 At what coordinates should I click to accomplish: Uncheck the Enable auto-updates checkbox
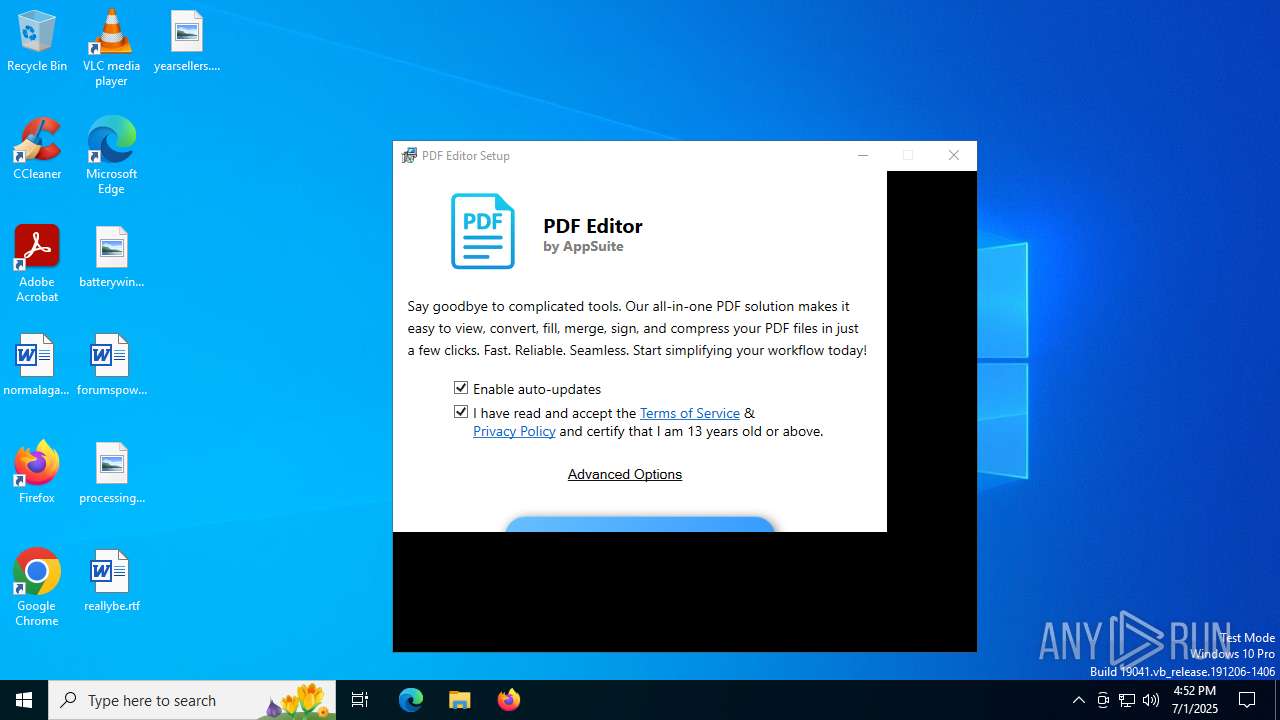461,388
